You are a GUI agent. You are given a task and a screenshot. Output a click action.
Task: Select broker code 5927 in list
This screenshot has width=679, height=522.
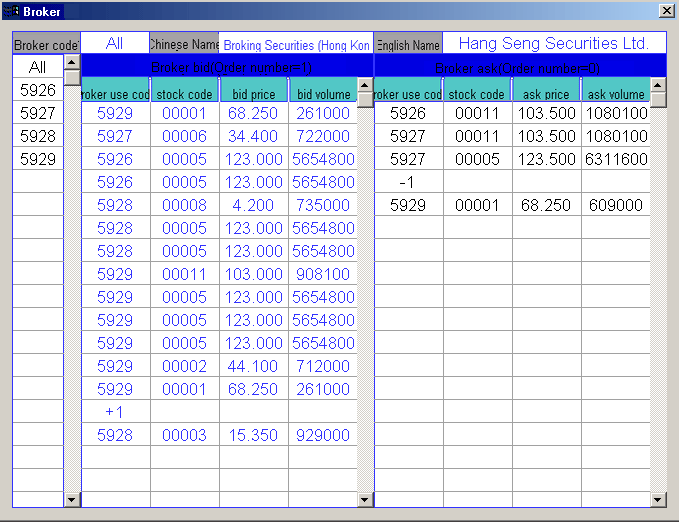38,113
